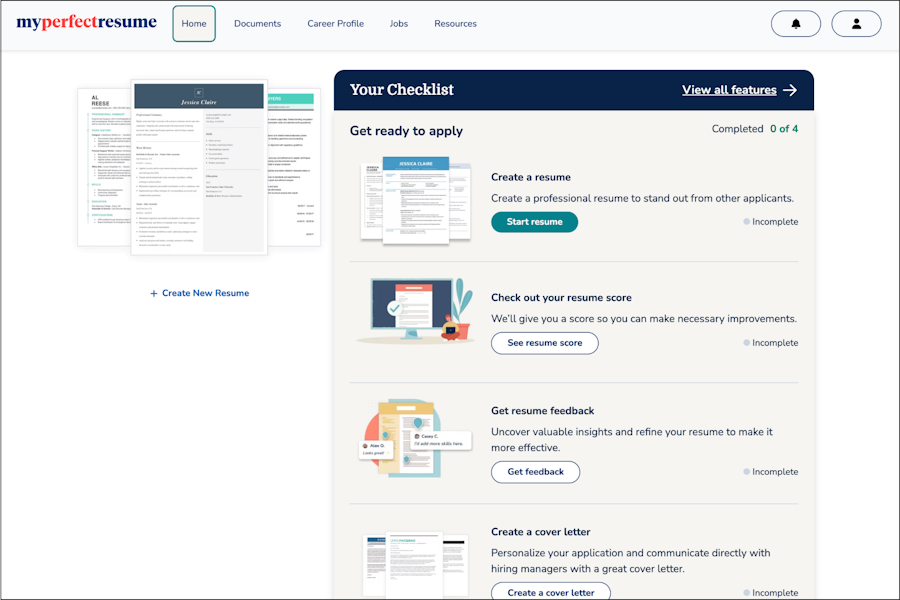Image resolution: width=900 pixels, height=600 pixels.
Task: Click the Get resume feedback title
Action: [542, 411]
